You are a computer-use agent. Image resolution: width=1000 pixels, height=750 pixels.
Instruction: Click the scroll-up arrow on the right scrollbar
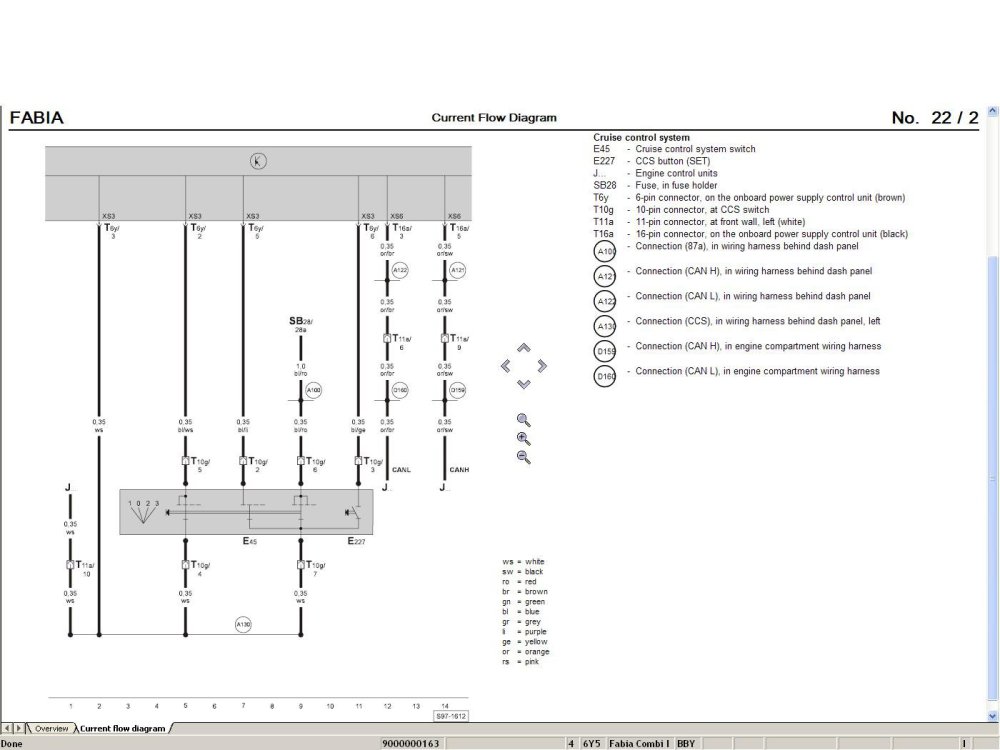coord(992,110)
